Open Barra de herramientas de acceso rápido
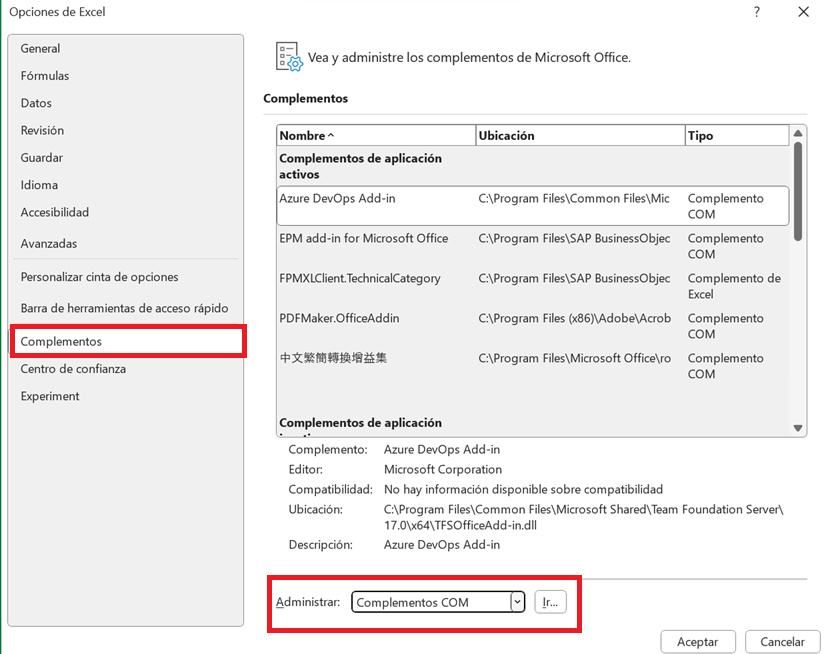Image resolution: width=826 pixels, height=654 pixels. coord(124,308)
